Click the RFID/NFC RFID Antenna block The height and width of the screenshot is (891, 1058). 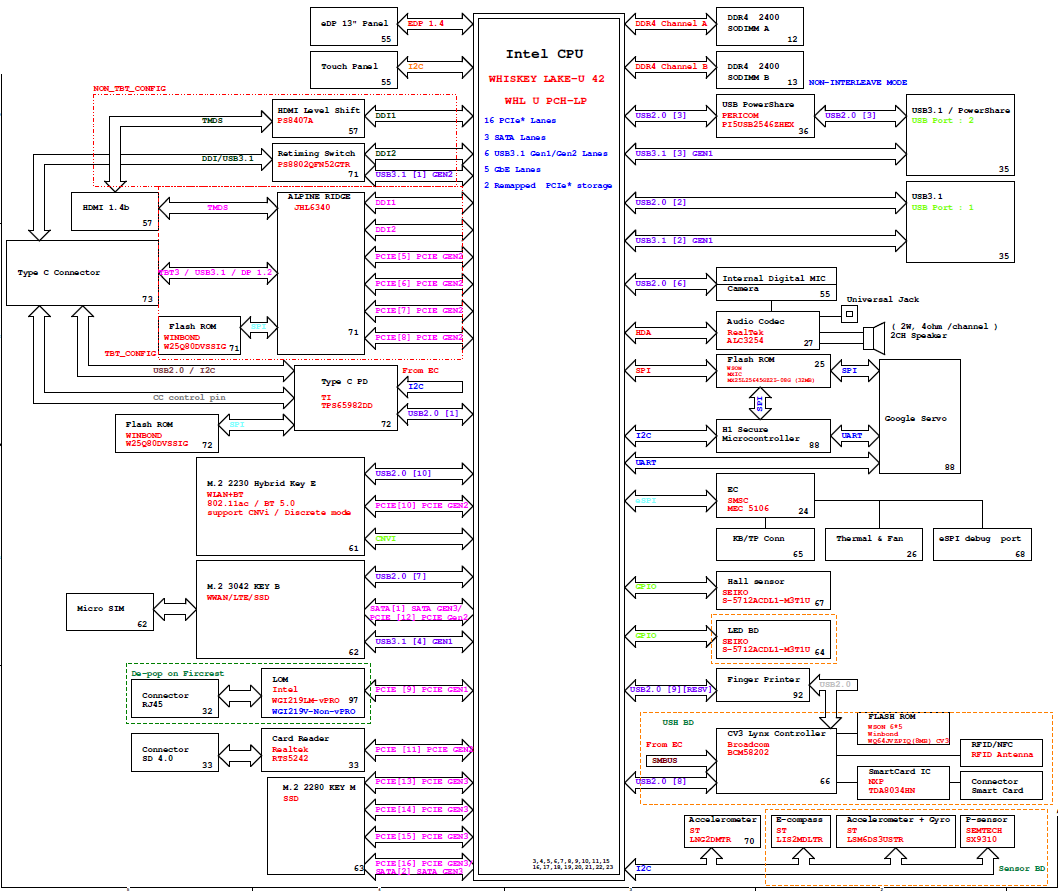[x=1001, y=752]
